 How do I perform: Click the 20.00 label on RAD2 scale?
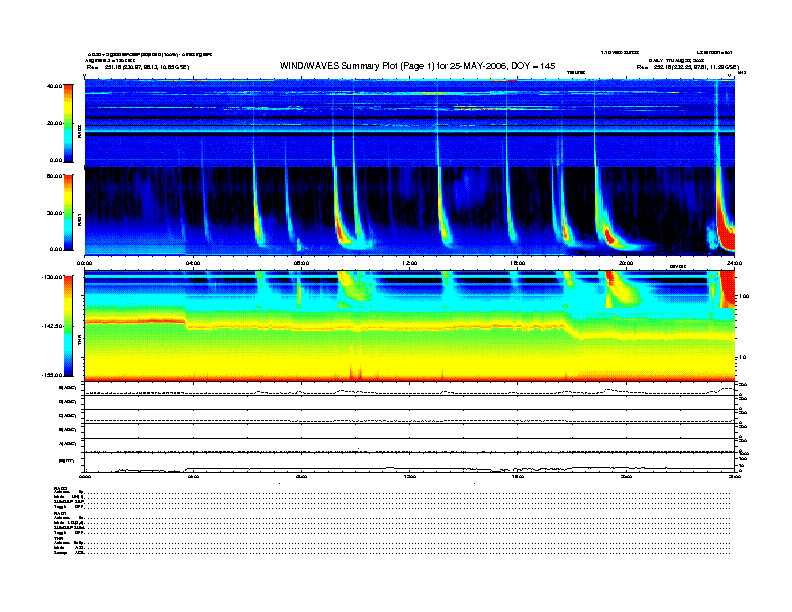coord(54,123)
